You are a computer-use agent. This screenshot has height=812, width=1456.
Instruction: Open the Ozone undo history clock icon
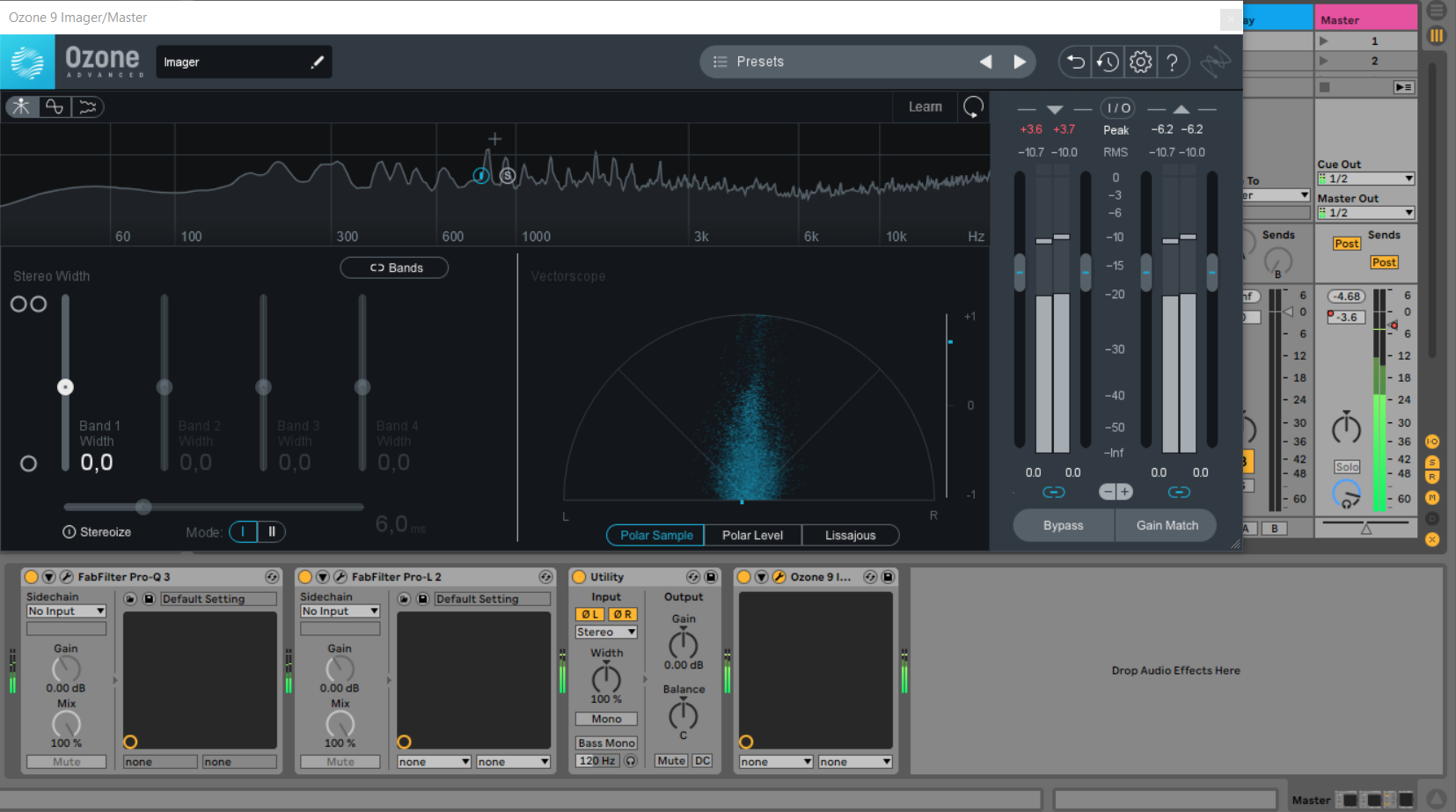1108,62
